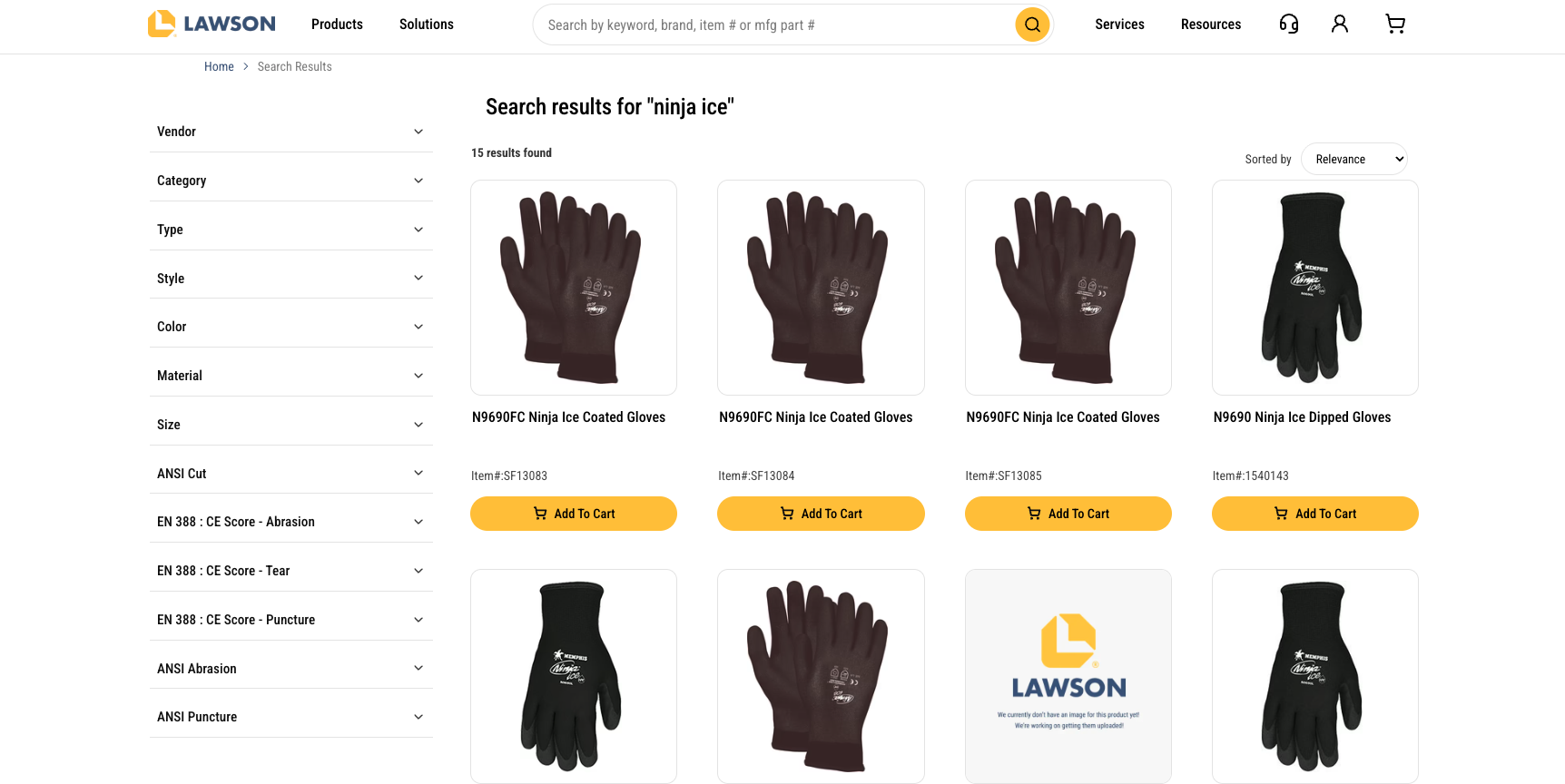The image size is (1565, 784).
Task: Go to Home breadcrumb link
Action: pyautogui.click(x=219, y=66)
